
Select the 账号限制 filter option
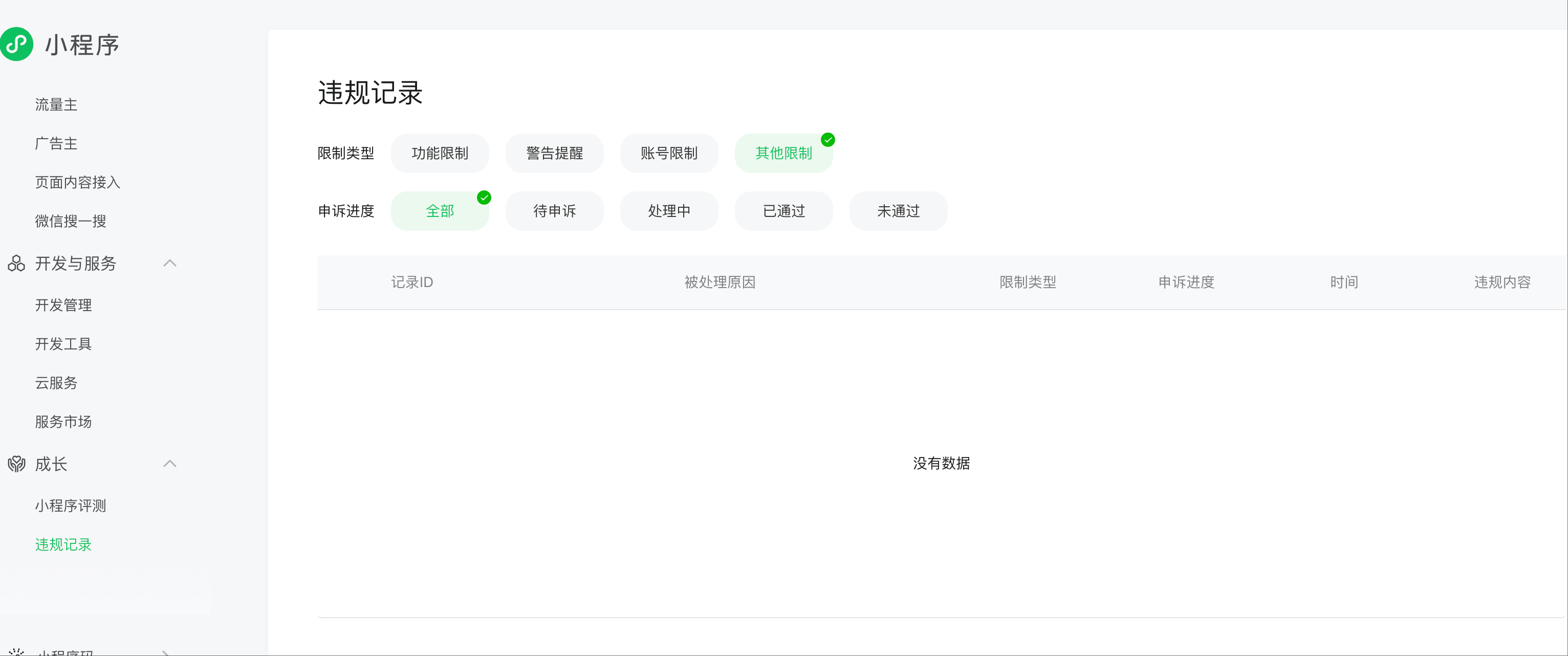(x=668, y=154)
